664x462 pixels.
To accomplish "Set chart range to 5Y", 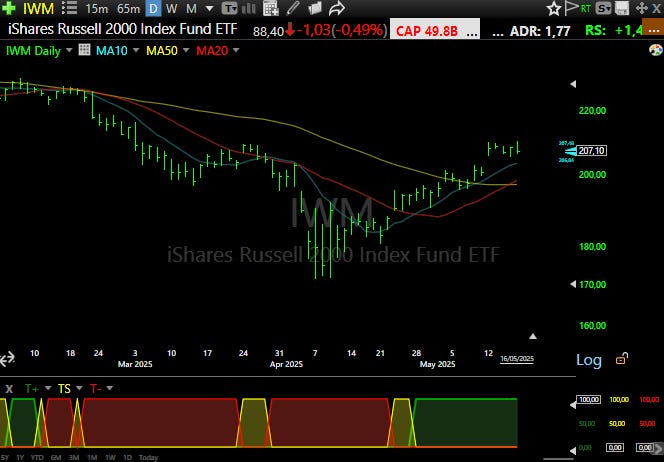I will point(5,457).
